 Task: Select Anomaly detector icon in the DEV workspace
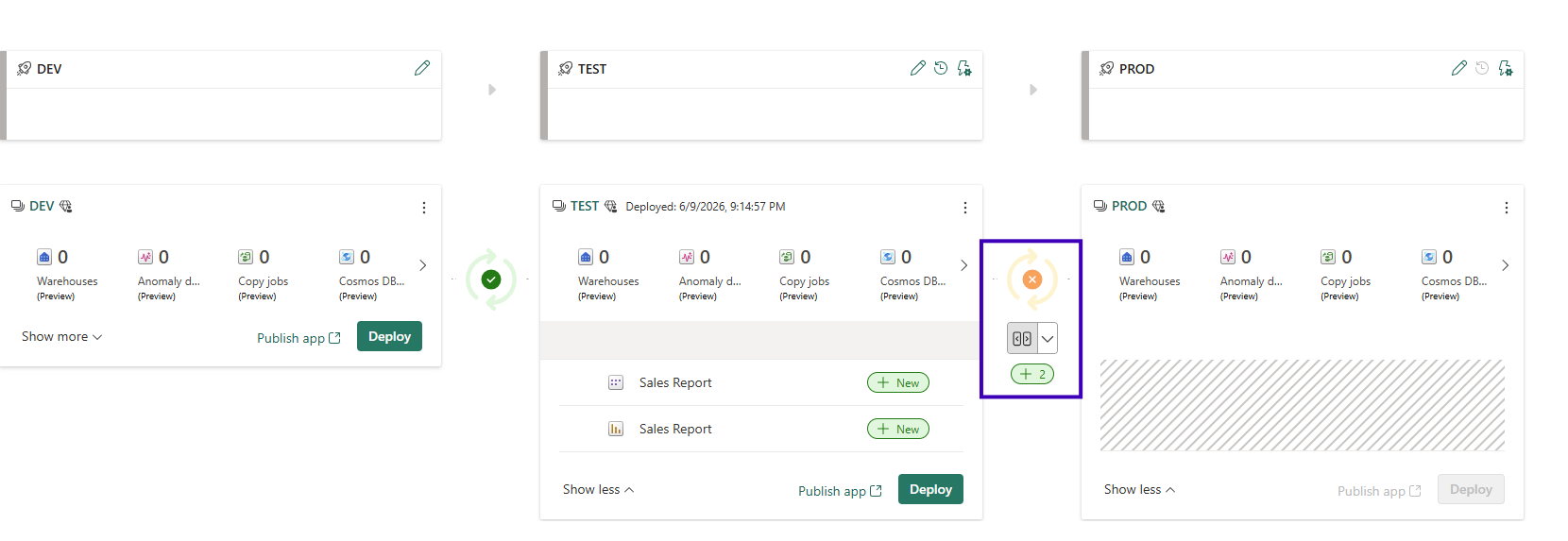pos(145,257)
